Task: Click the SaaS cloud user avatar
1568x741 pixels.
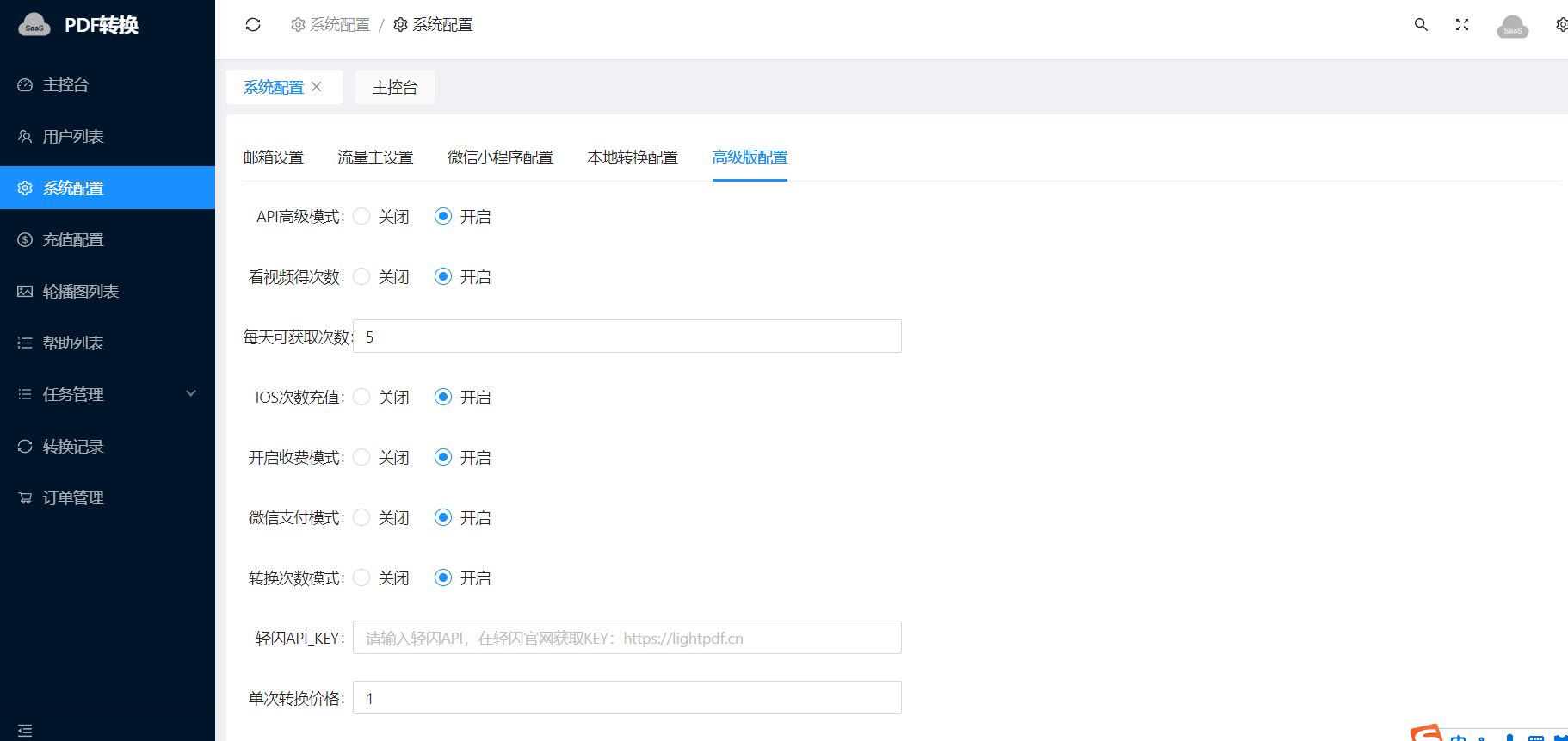Action: (x=1512, y=27)
